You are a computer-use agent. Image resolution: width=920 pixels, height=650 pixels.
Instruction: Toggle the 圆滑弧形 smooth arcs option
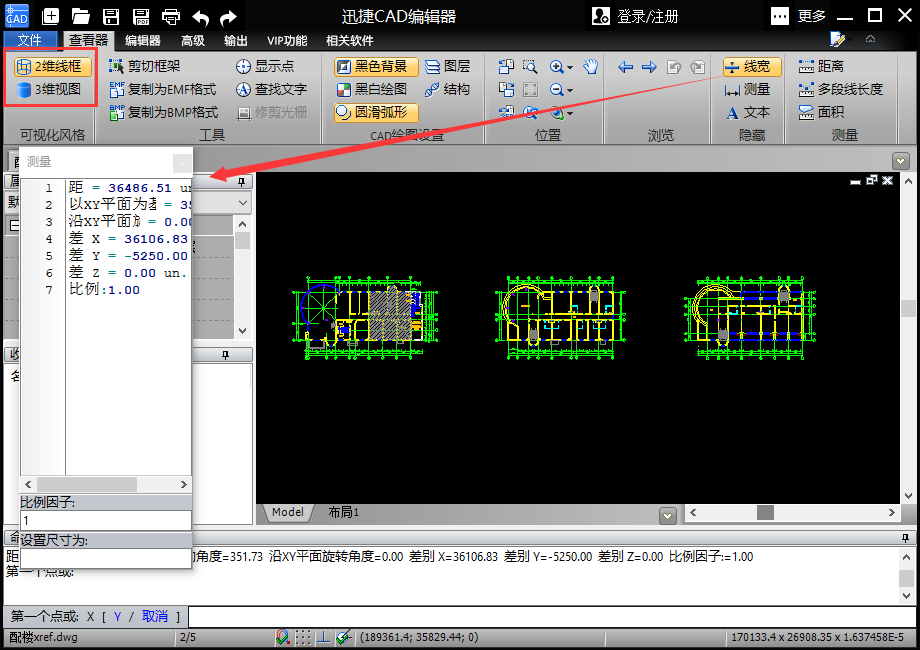pyautogui.click(x=377, y=112)
